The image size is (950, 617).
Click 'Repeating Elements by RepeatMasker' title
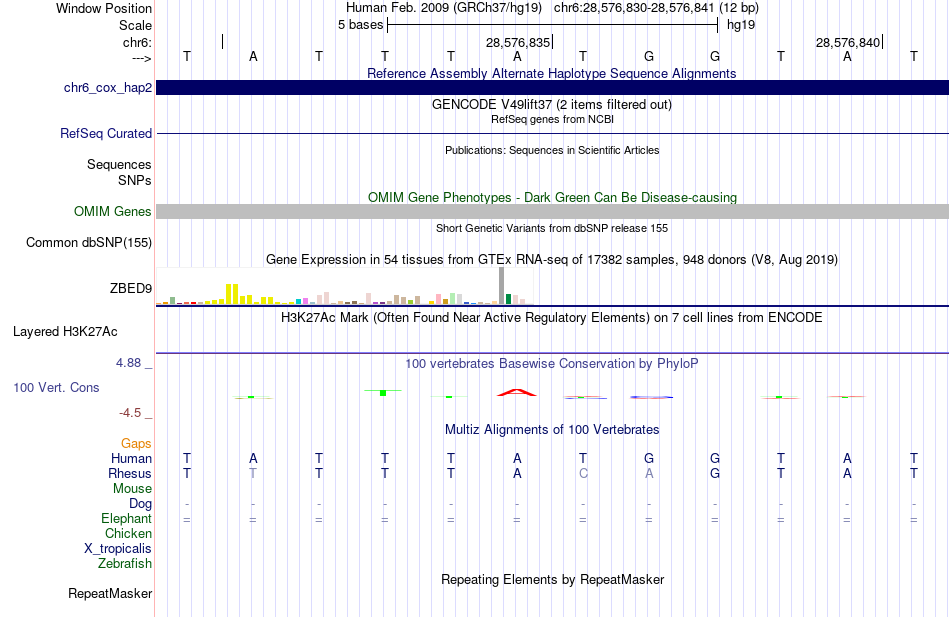[x=552, y=579]
